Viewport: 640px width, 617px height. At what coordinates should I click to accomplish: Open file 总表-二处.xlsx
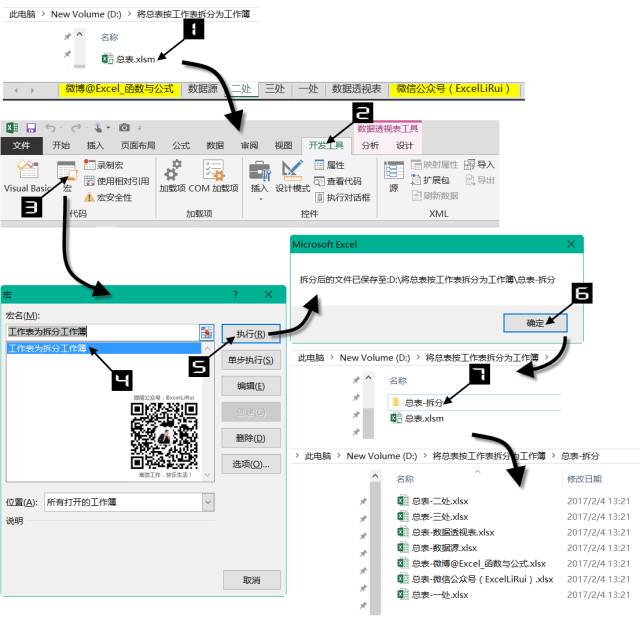coord(433,501)
